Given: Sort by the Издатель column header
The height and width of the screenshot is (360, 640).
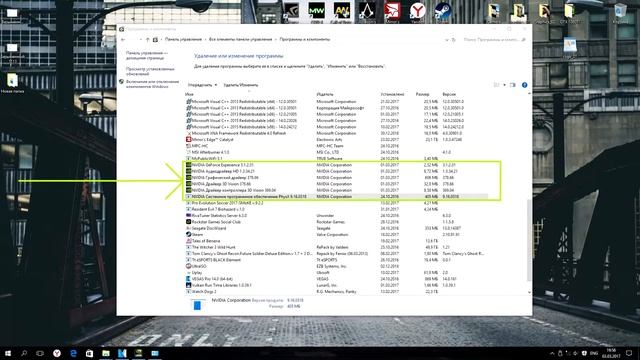Looking at the screenshot, I should [x=325, y=94].
